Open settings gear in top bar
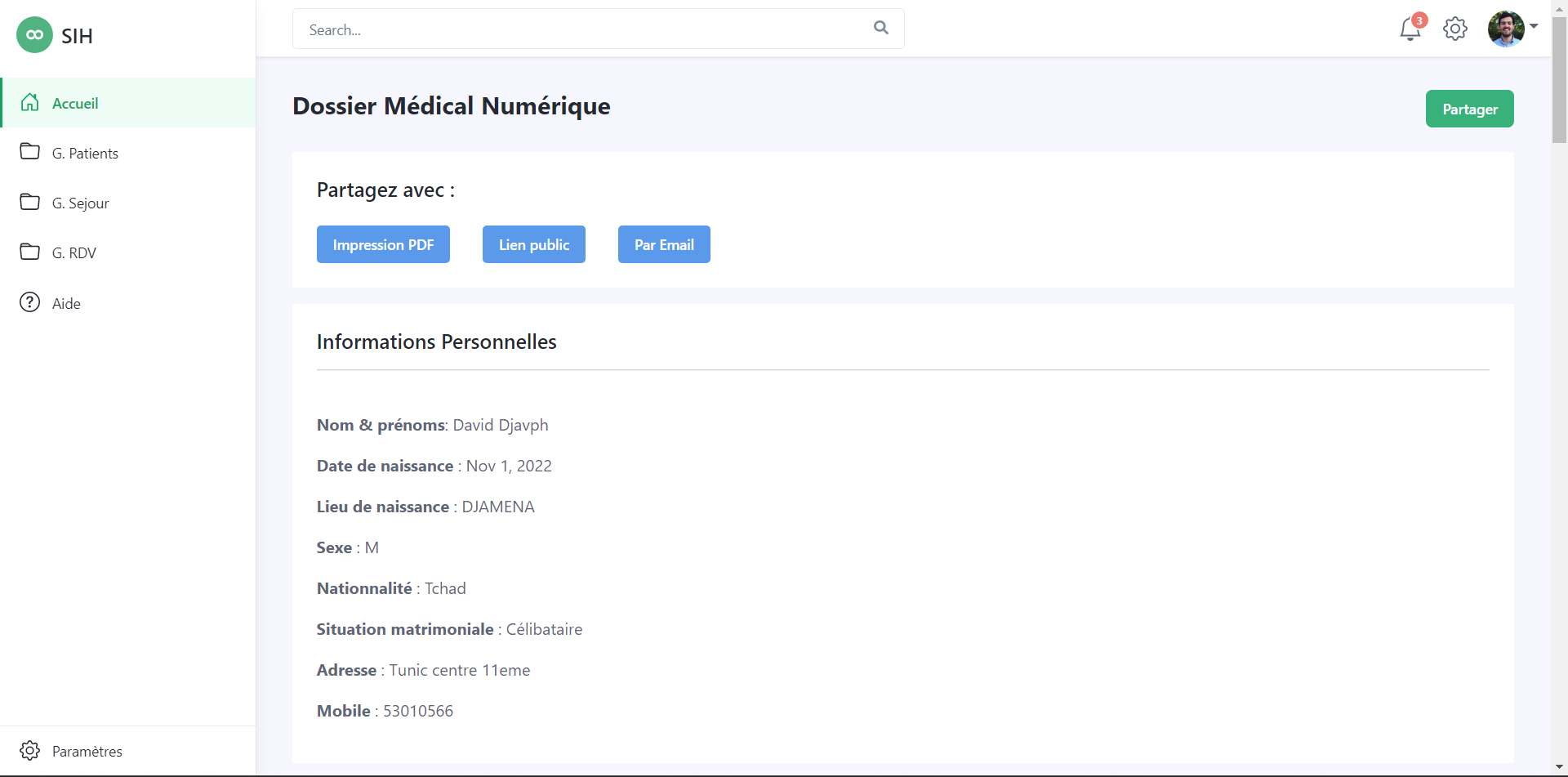The height and width of the screenshot is (777, 1568). 1455,29
